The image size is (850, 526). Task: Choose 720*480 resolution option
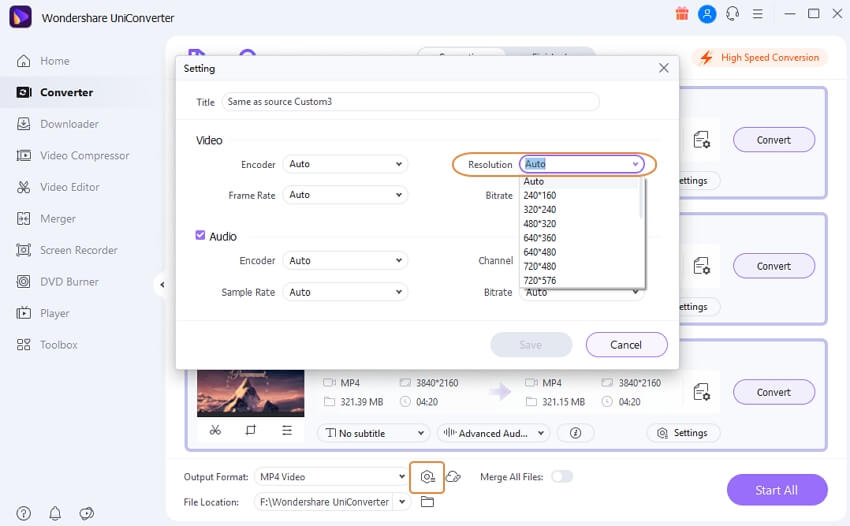click(579, 266)
